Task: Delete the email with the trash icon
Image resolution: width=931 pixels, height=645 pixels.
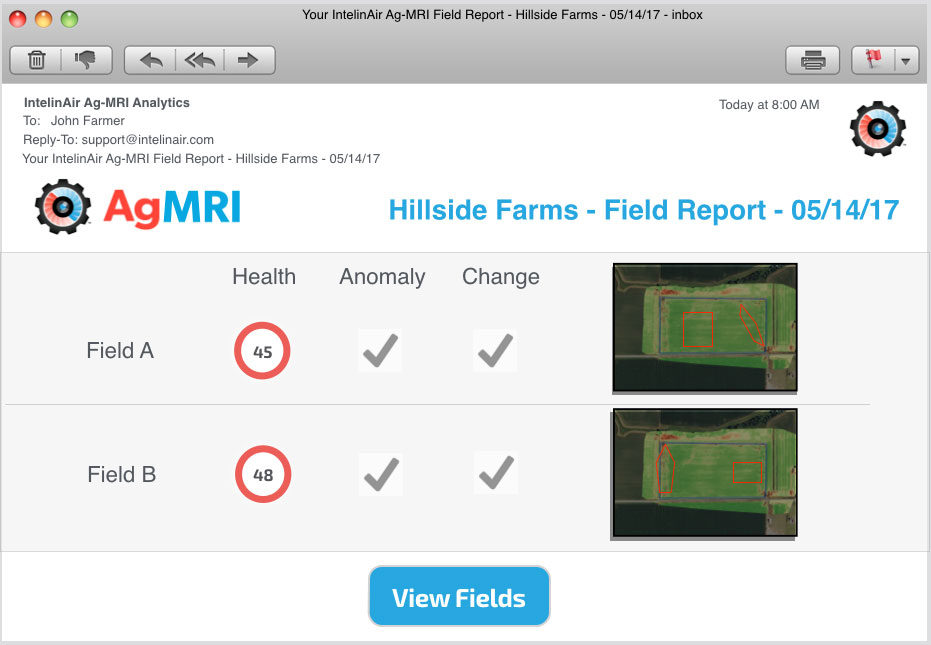Action: pyautogui.click(x=36, y=60)
